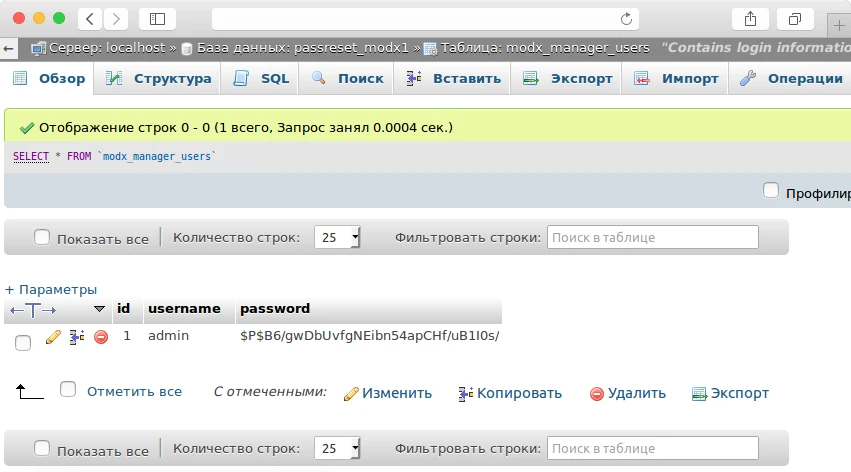Click Копировать for checked rows
Viewport: 851px width, 472px height.
tap(510, 393)
